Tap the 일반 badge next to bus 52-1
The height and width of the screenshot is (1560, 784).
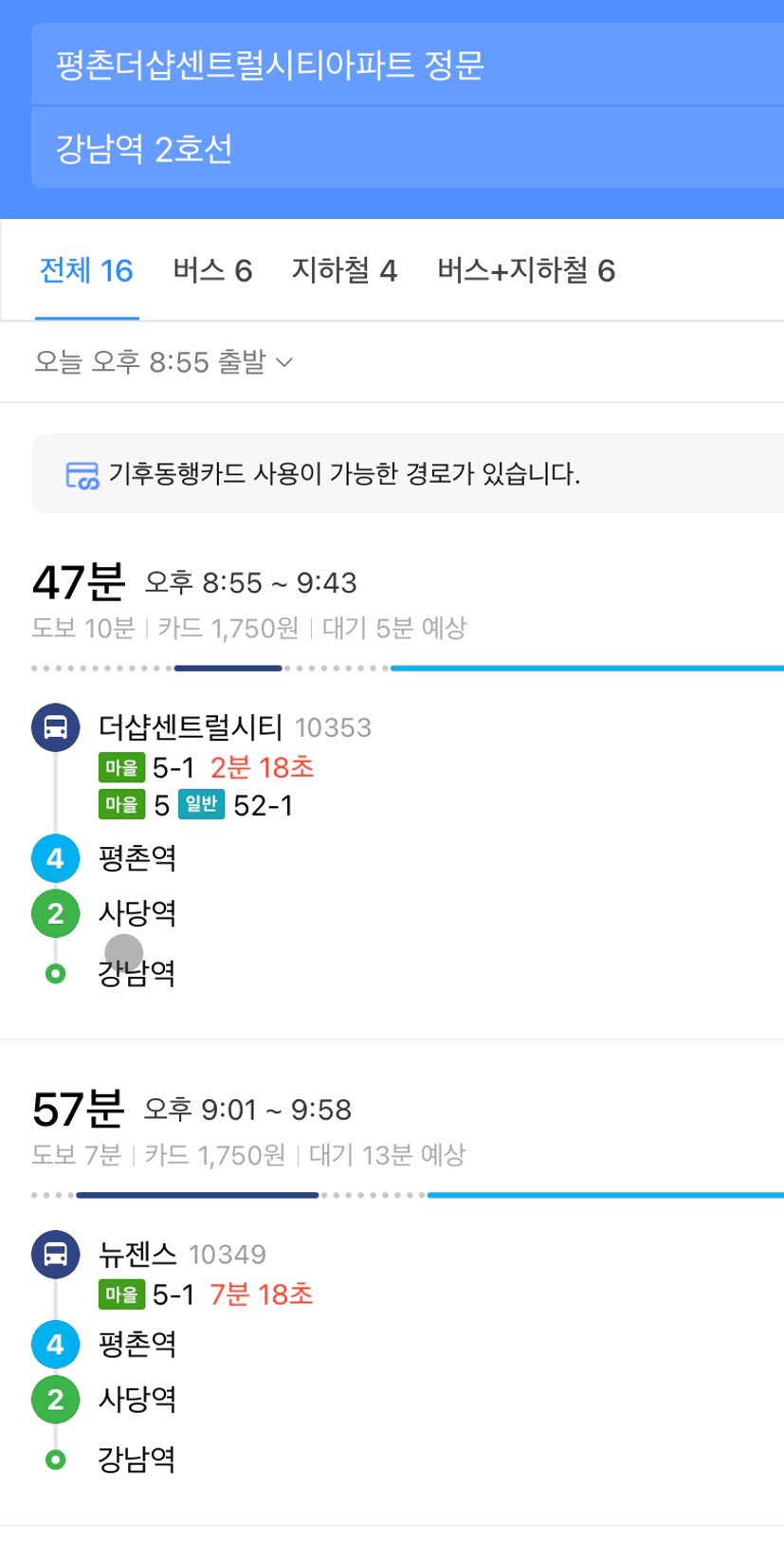[x=201, y=804]
